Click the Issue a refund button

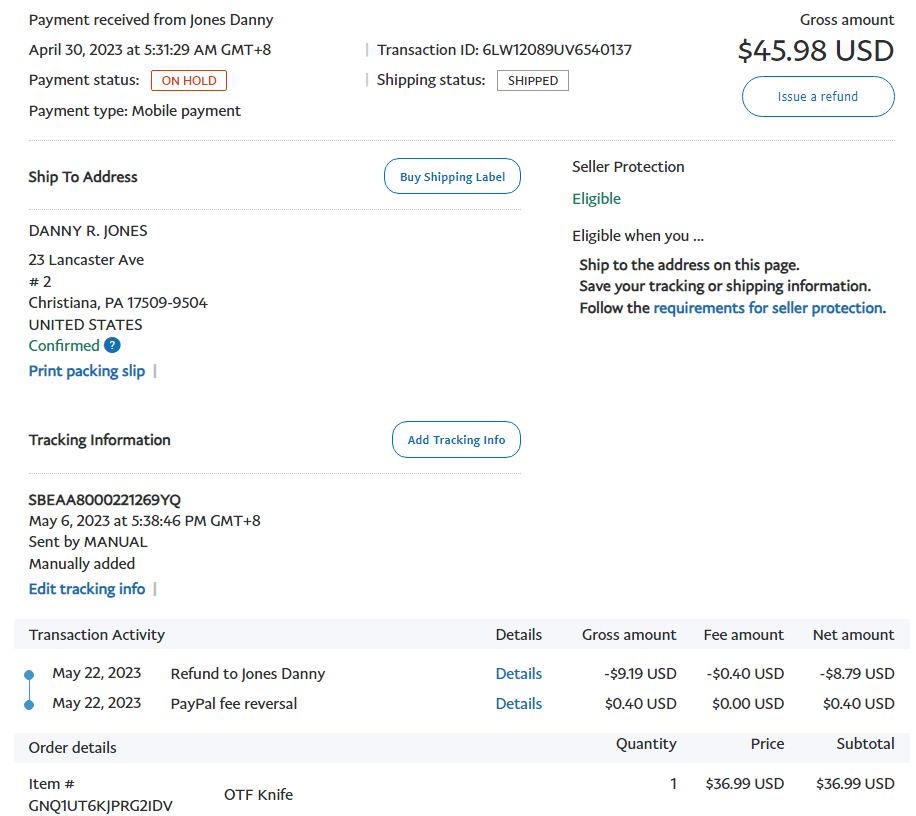(818, 97)
